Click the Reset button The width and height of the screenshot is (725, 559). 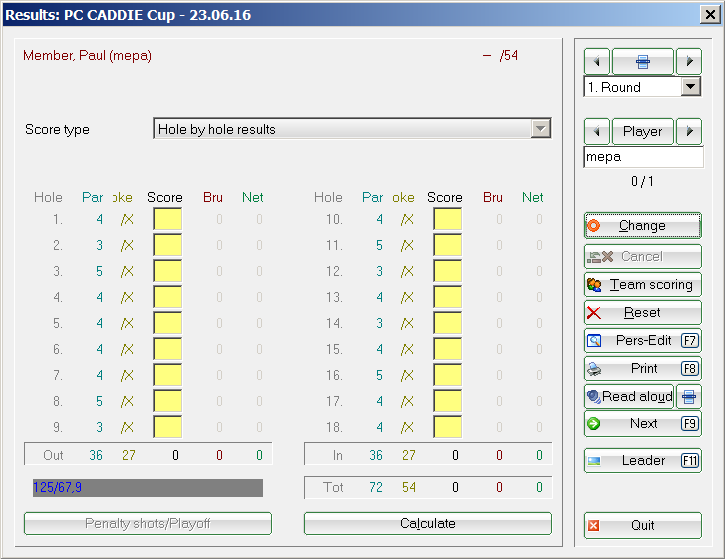point(643,313)
